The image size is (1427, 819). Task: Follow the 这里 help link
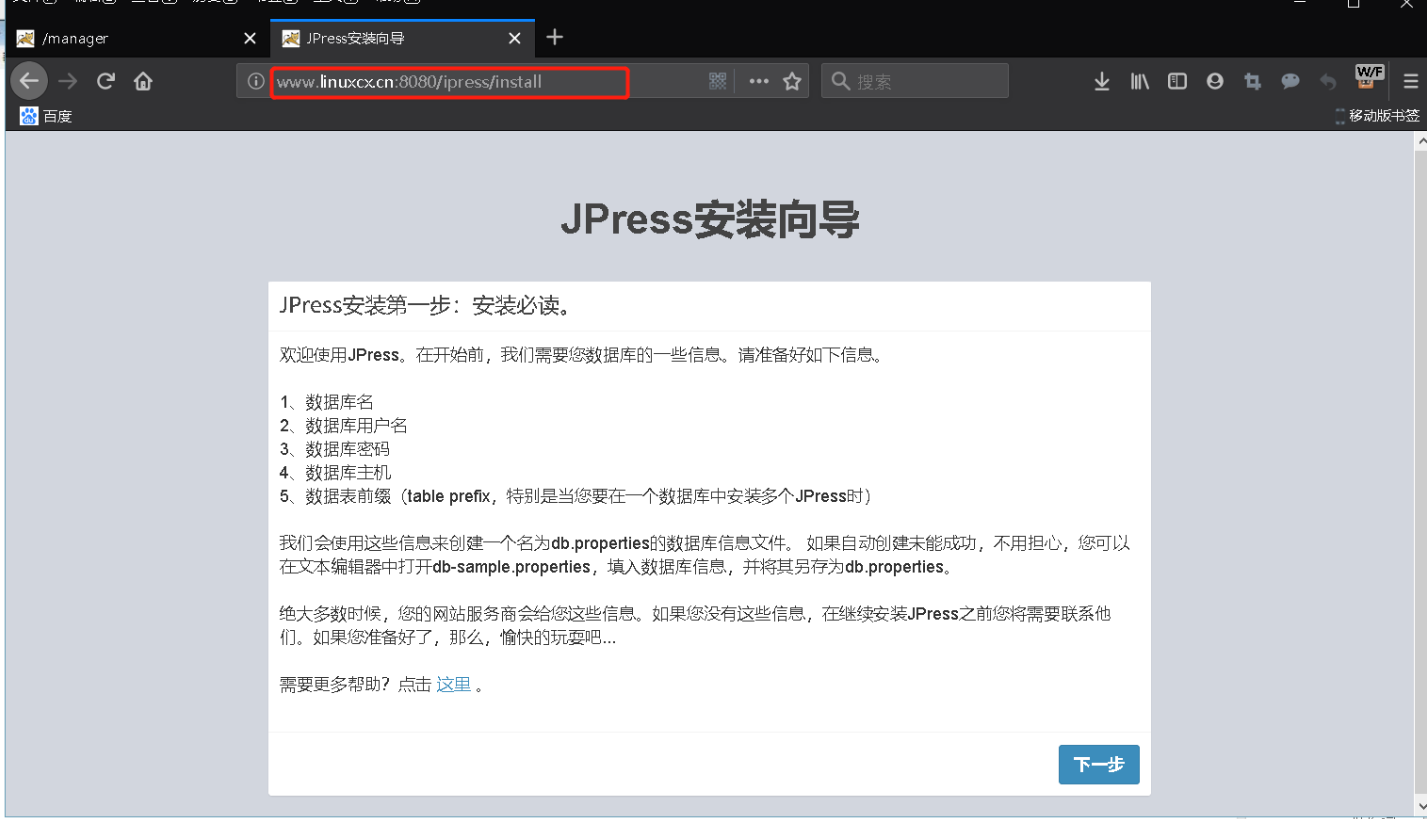(x=453, y=685)
